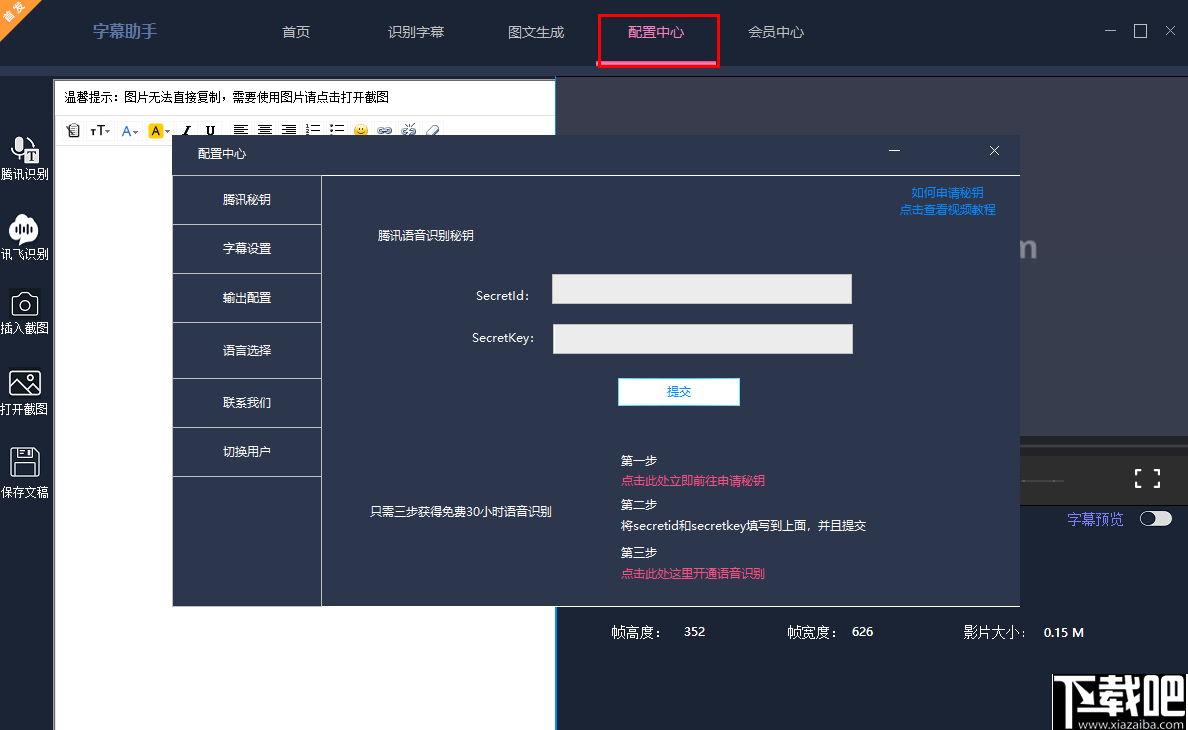The image size is (1188, 730).
Task: Select 腾讯秘钥 in config sidebar
Action: pyautogui.click(x=247, y=200)
